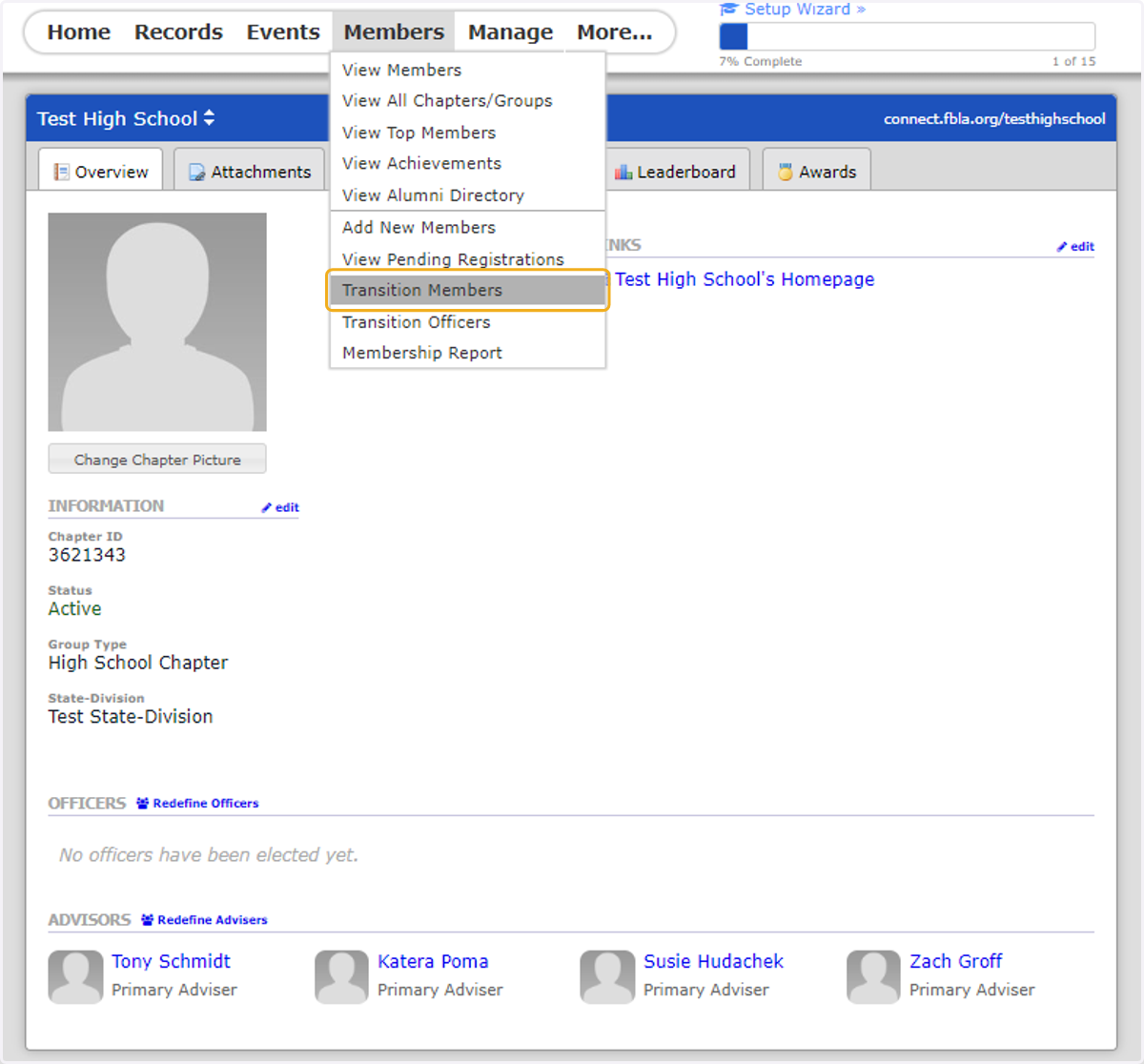1144x1064 pixels.
Task: Click the people icon beside Redefine Advisers
Action: tap(147, 920)
